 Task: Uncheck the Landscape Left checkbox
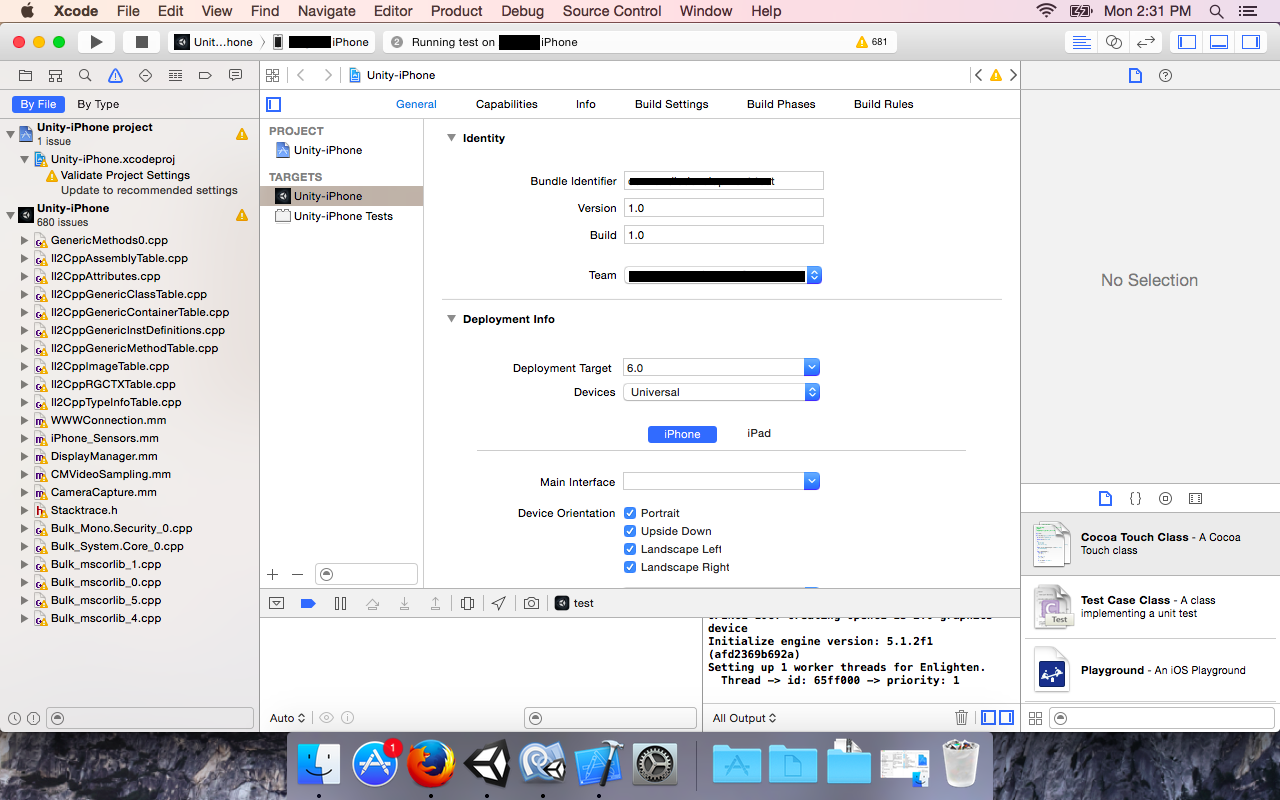click(x=630, y=549)
